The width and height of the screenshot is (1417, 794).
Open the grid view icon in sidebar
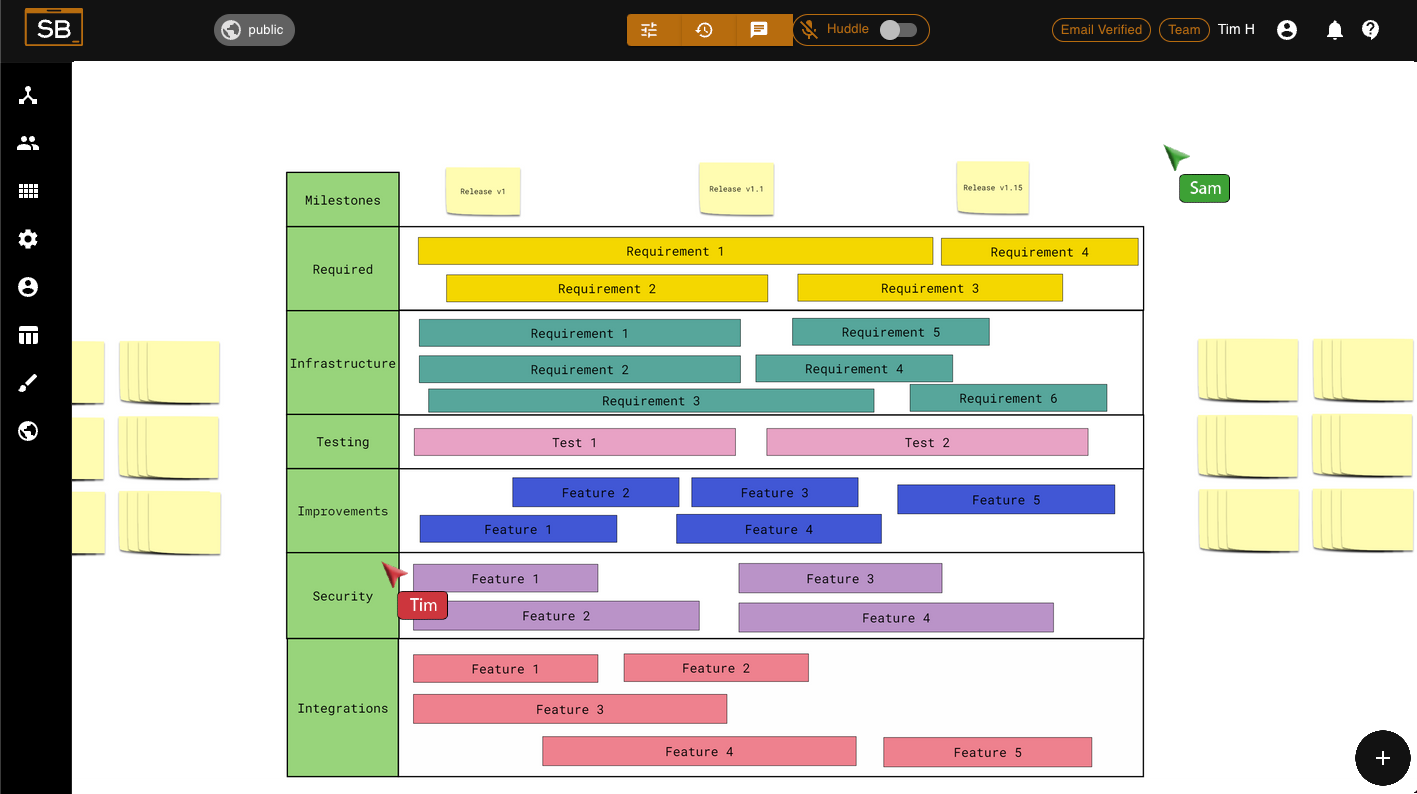pos(28,191)
